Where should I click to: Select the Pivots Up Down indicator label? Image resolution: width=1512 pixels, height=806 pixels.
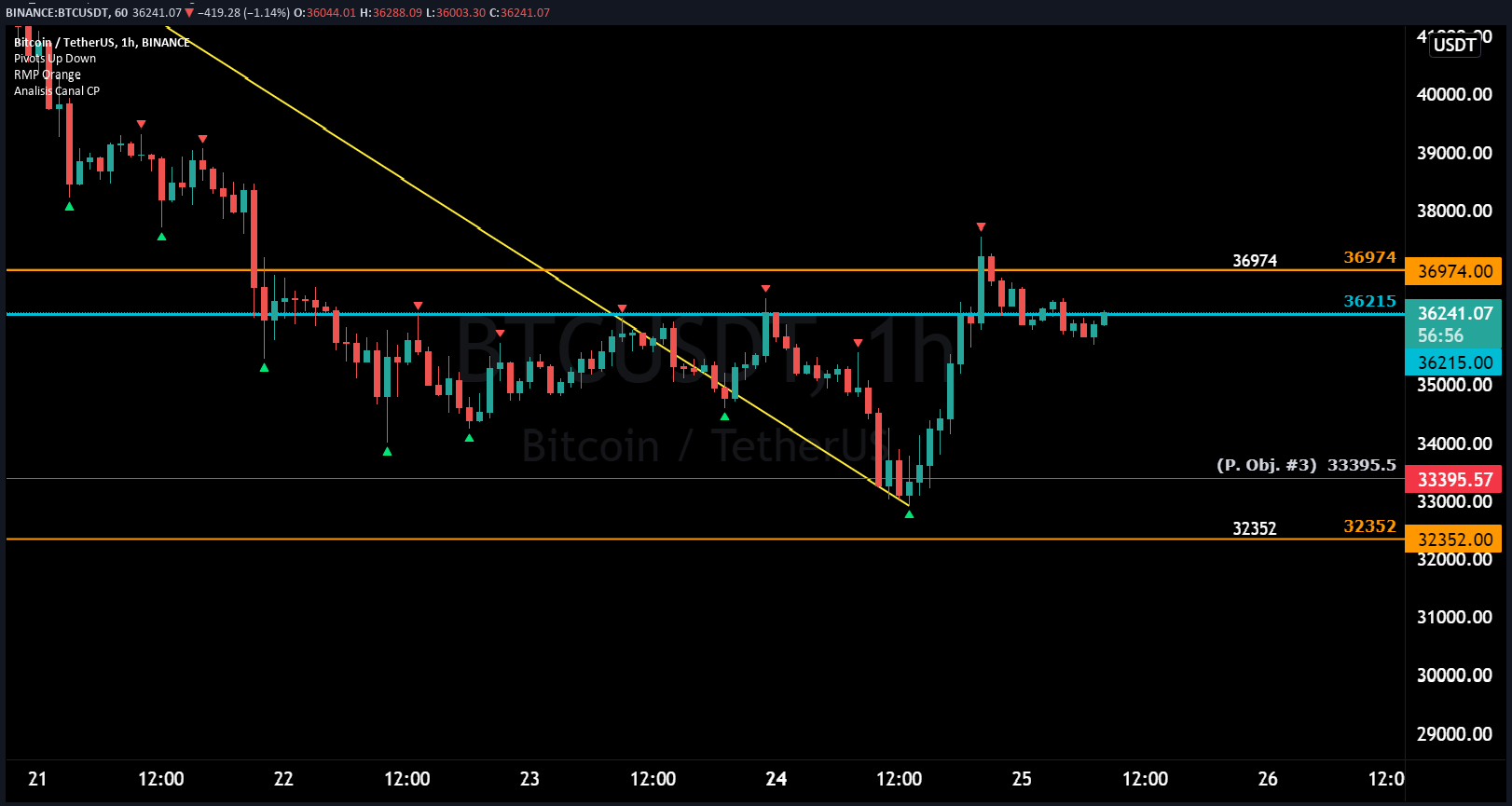(x=55, y=59)
